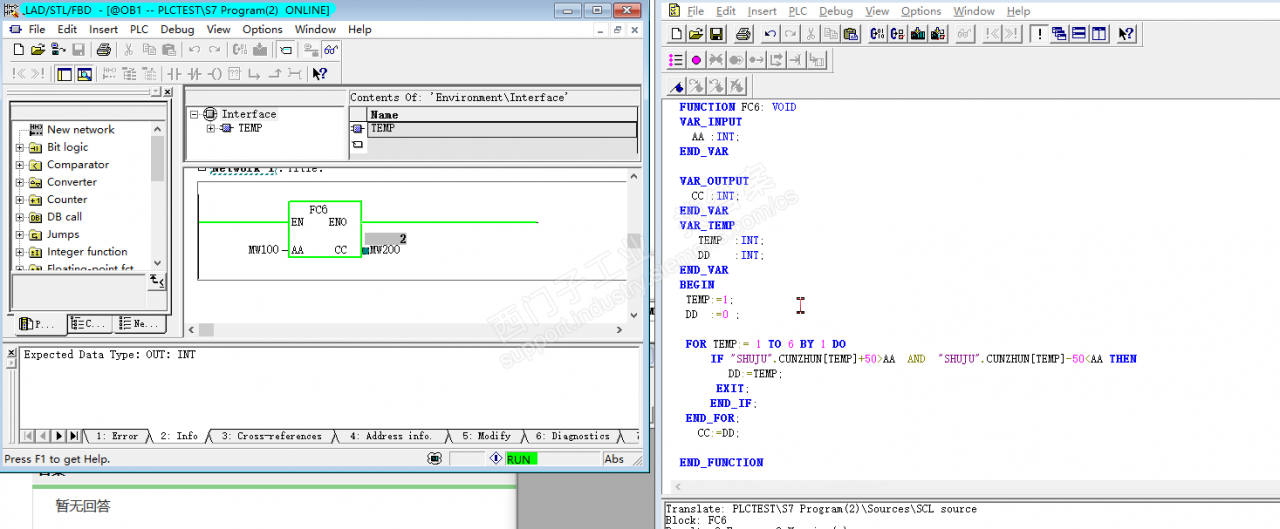The height and width of the screenshot is (529, 1280).
Task: Click the save icon in SCL editor toolbar
Action: (x=716, y=34)
